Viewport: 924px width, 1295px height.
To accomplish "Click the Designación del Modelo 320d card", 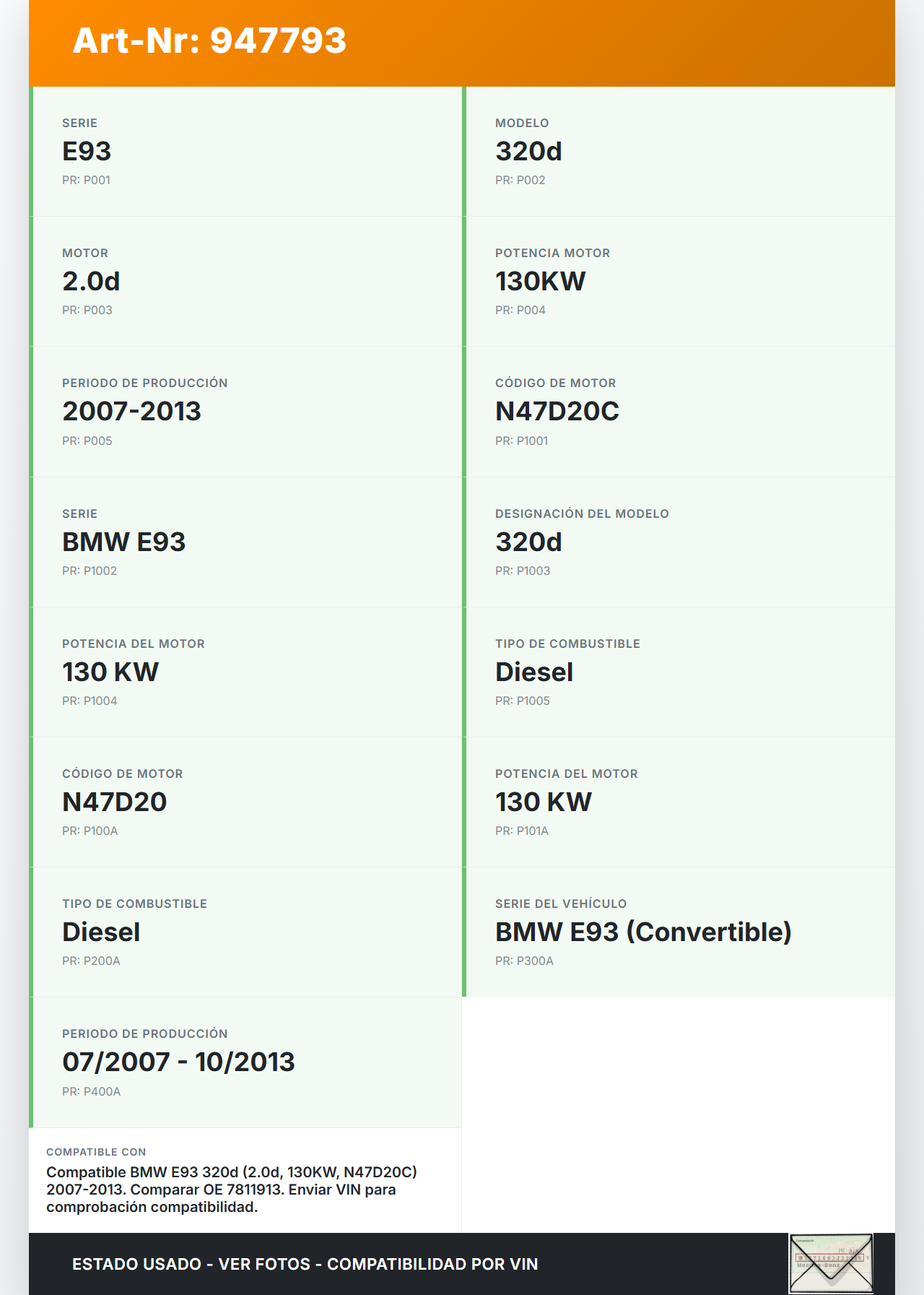I will pyautogui.click(x=679, y=542).
